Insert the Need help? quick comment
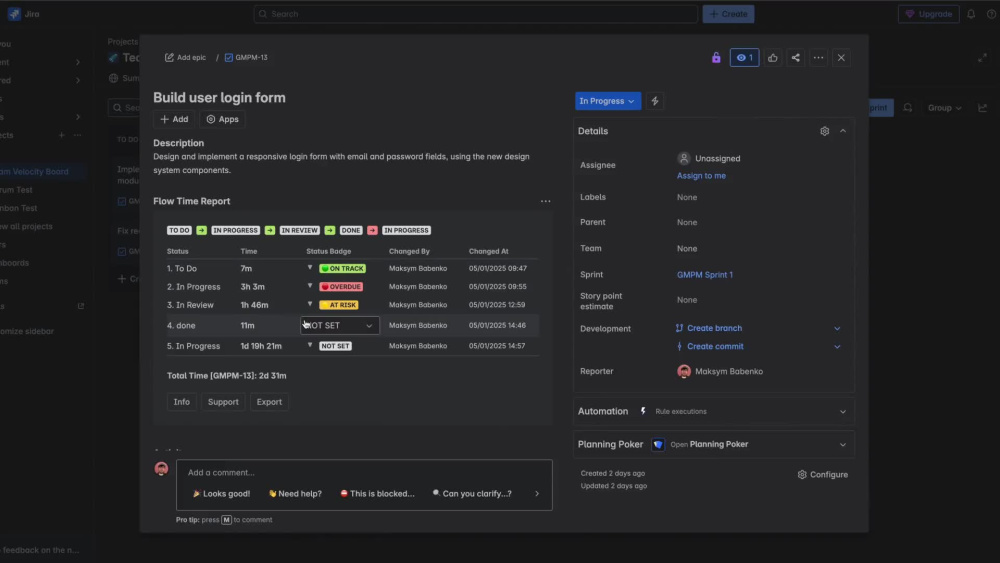 point(295,494)
